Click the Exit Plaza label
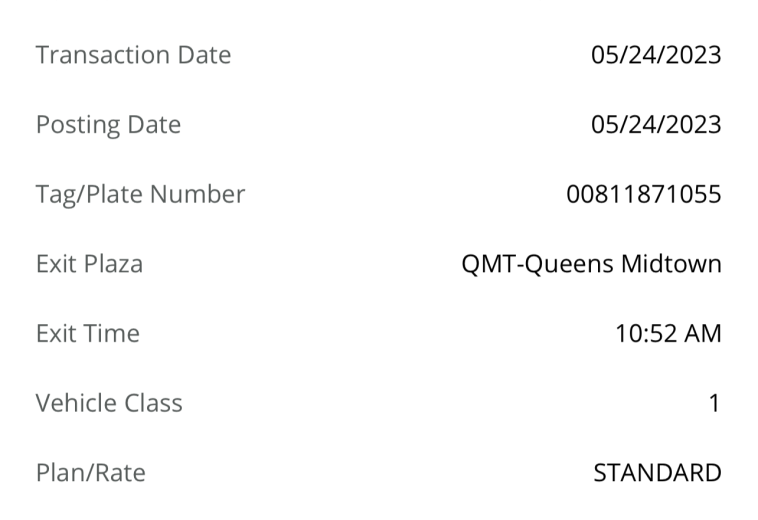The width and height of the screenshot is (758, 520). click(89, 264)
